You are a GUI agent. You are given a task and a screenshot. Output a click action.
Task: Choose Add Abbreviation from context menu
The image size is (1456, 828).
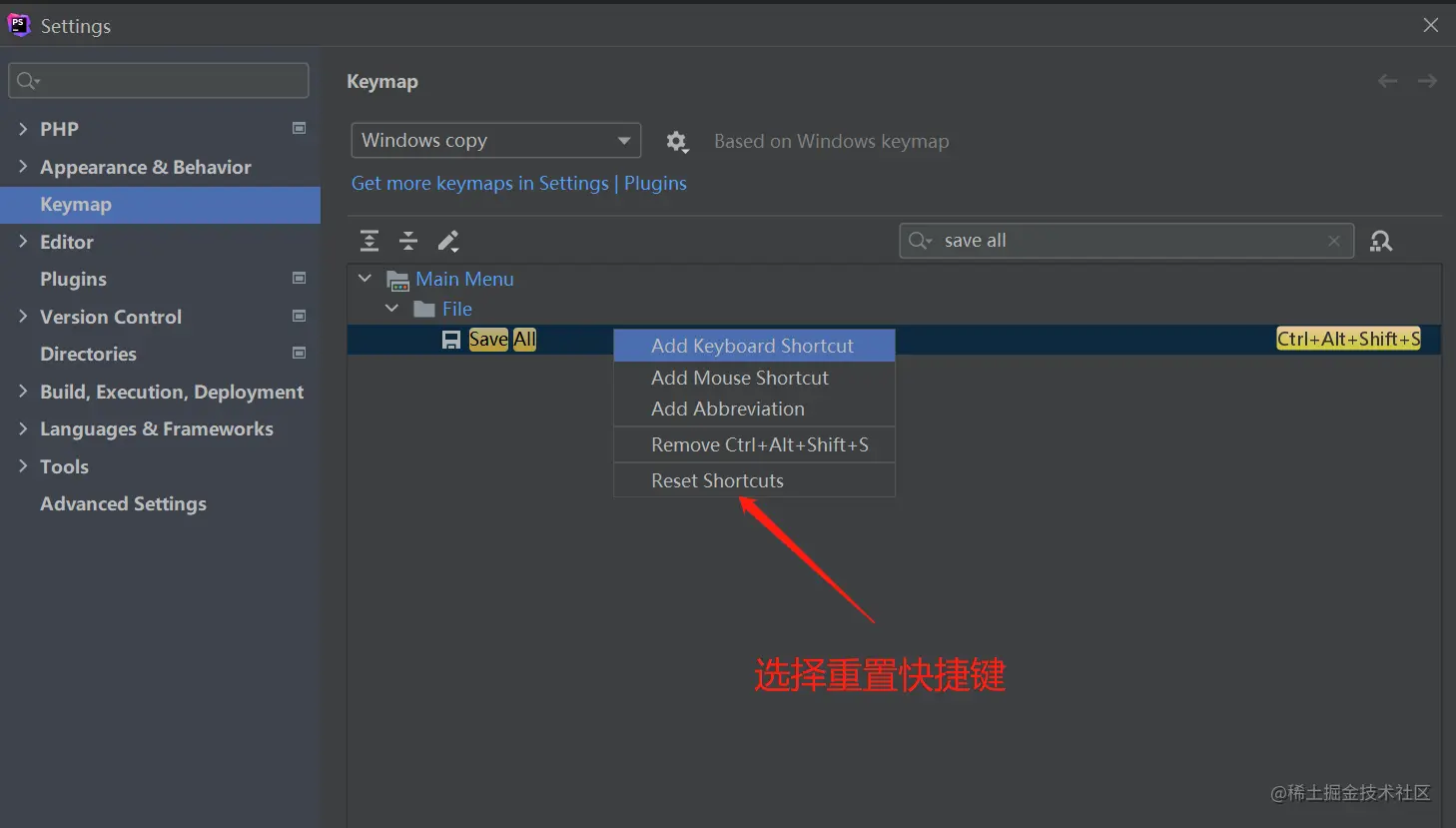click(754, 409)
